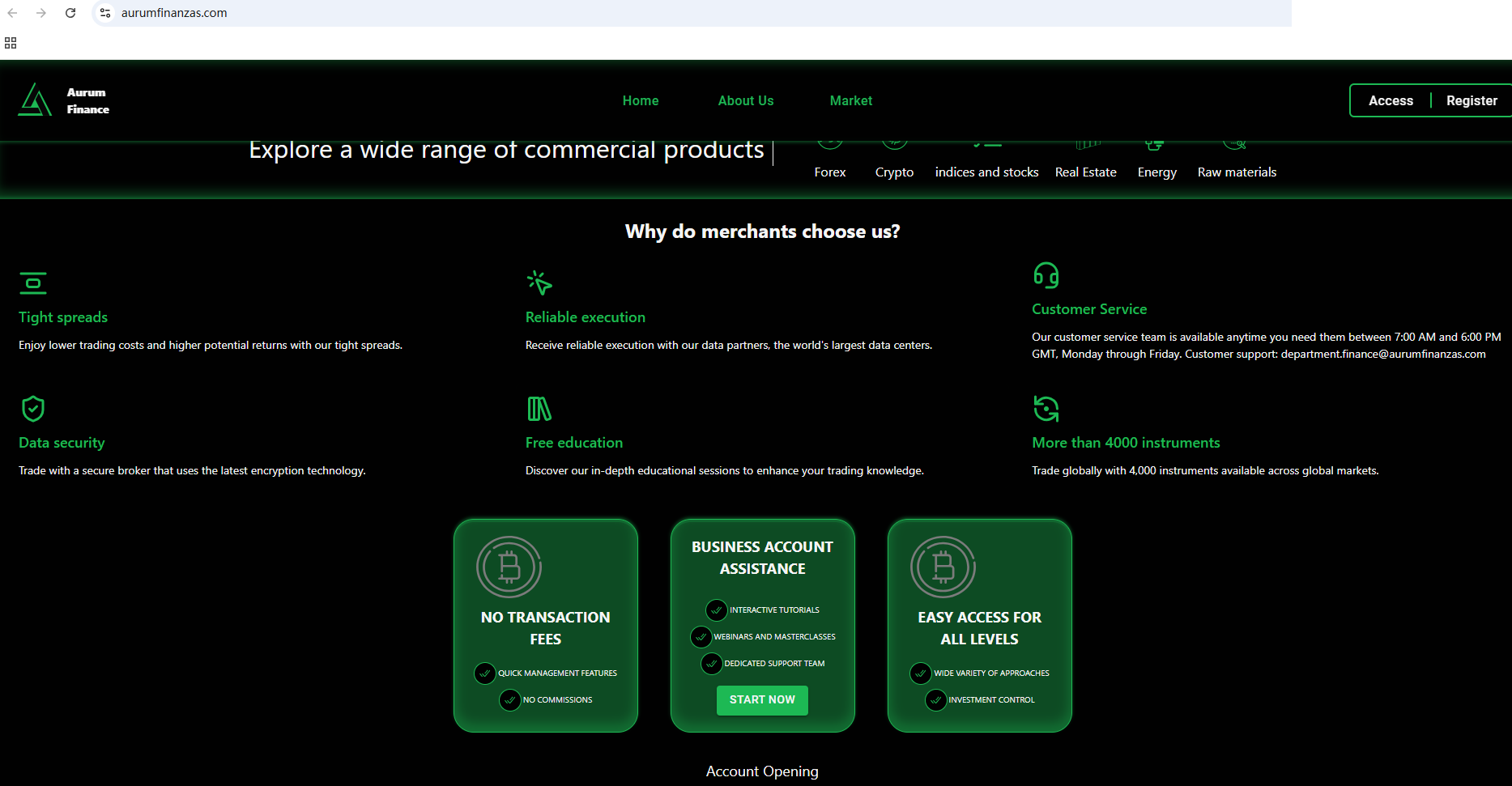Image resolution: width=1512 pixels, height=786 pixels.
Task: Click the Customer Service headset icon
Action: click(x=1046, y=275)
